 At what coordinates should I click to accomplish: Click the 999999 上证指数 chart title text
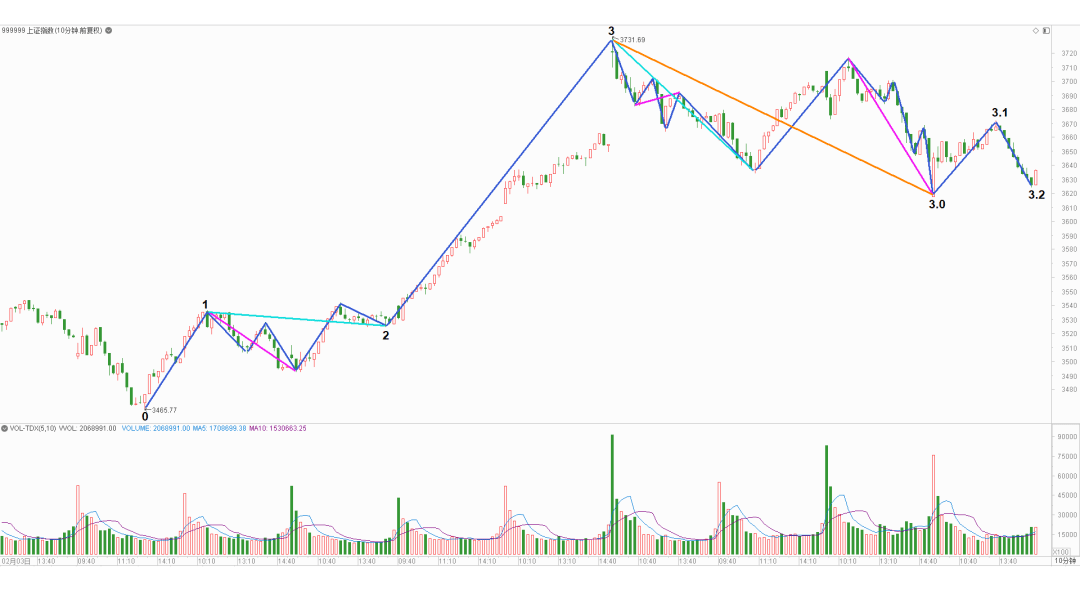pos(50,31)
